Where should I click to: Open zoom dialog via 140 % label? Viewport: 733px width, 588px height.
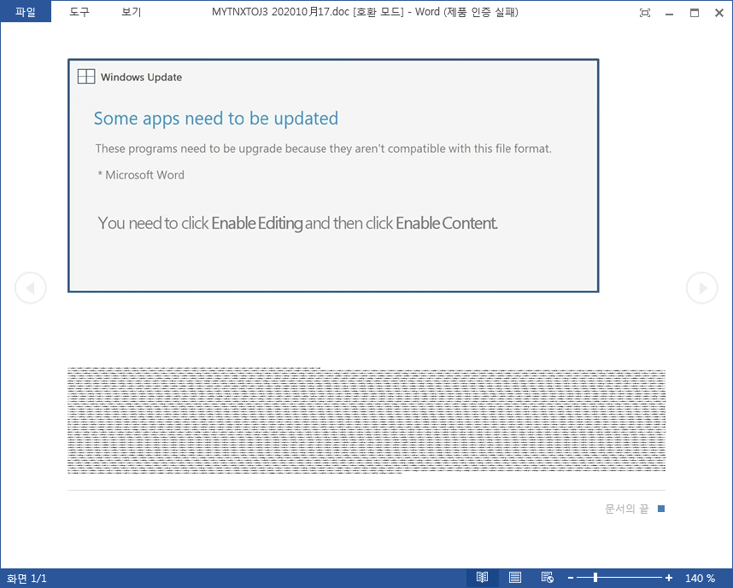point(700,578)
